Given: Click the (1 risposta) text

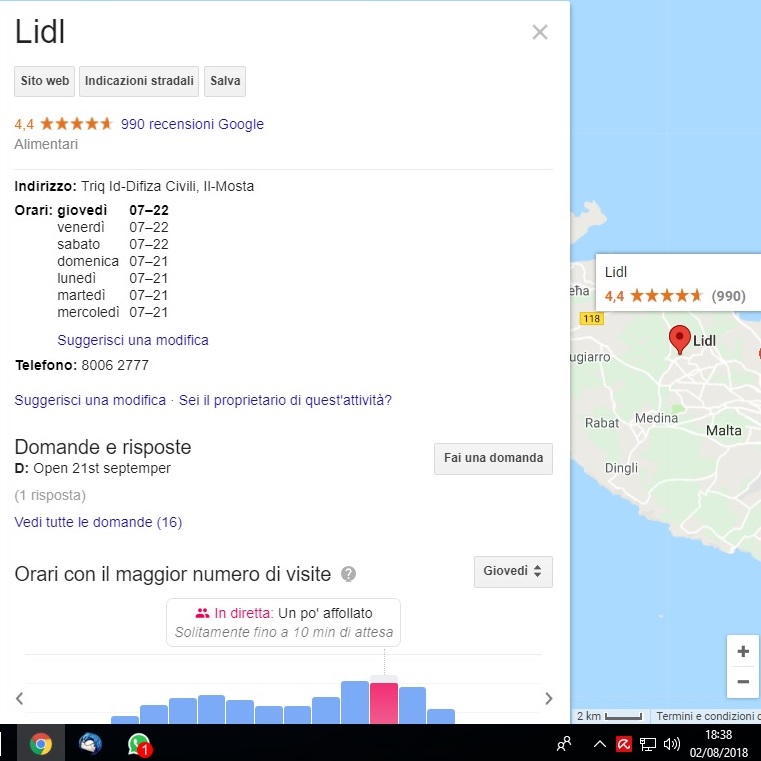Looking at the screenshot, I should tap(50, 495).
